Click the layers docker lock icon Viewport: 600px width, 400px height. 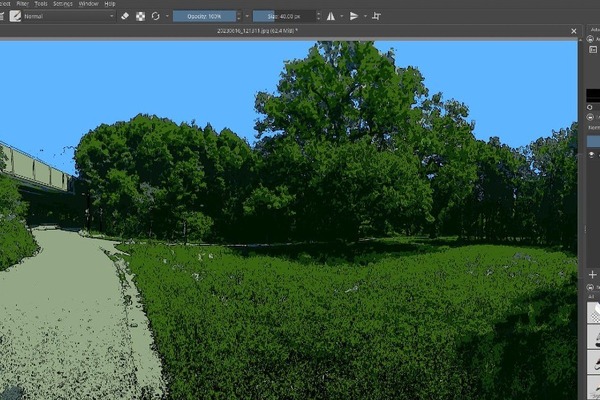pos(590,117)
